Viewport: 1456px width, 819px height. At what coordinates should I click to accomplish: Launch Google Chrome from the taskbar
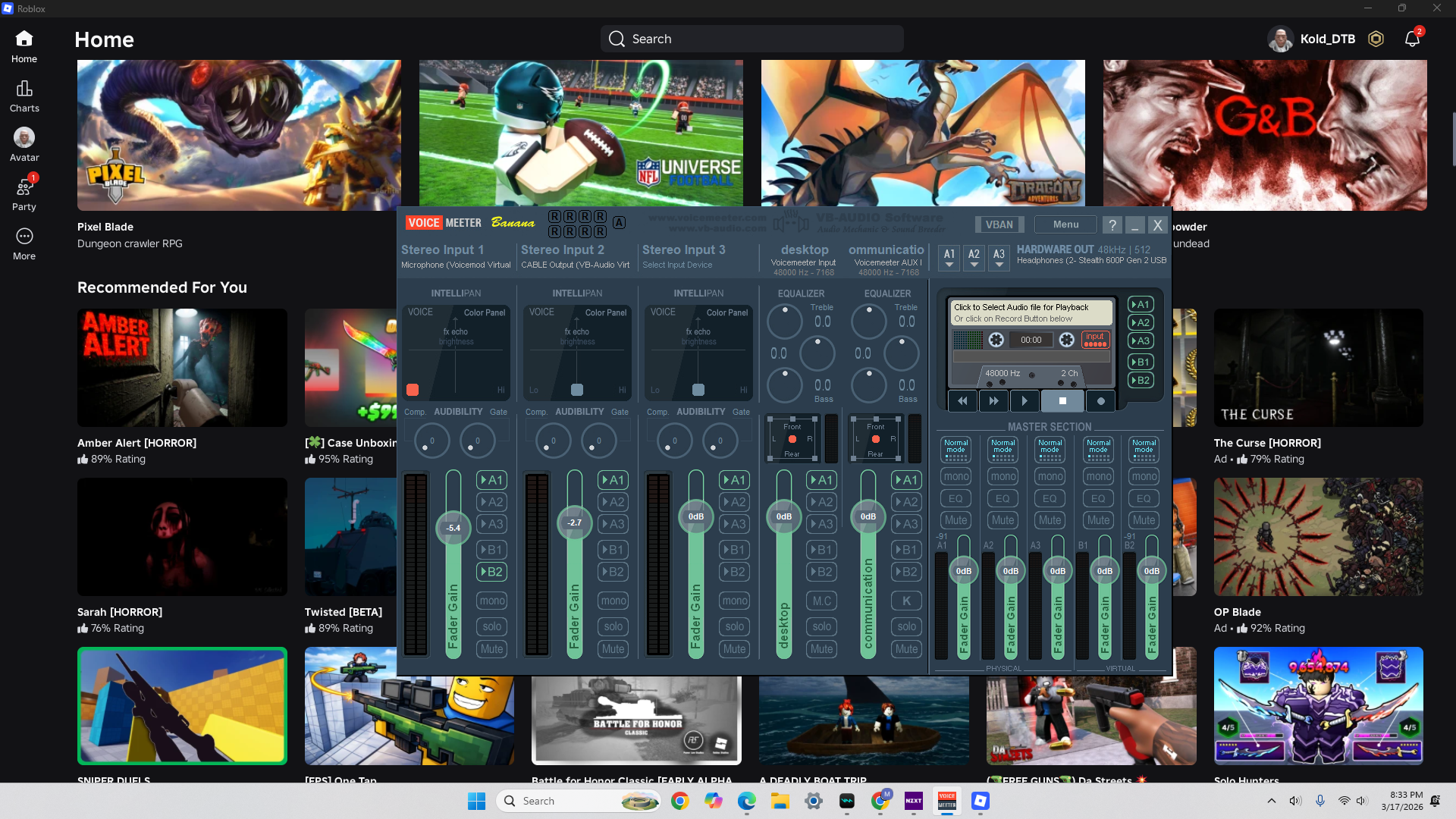tap(680, 801)
